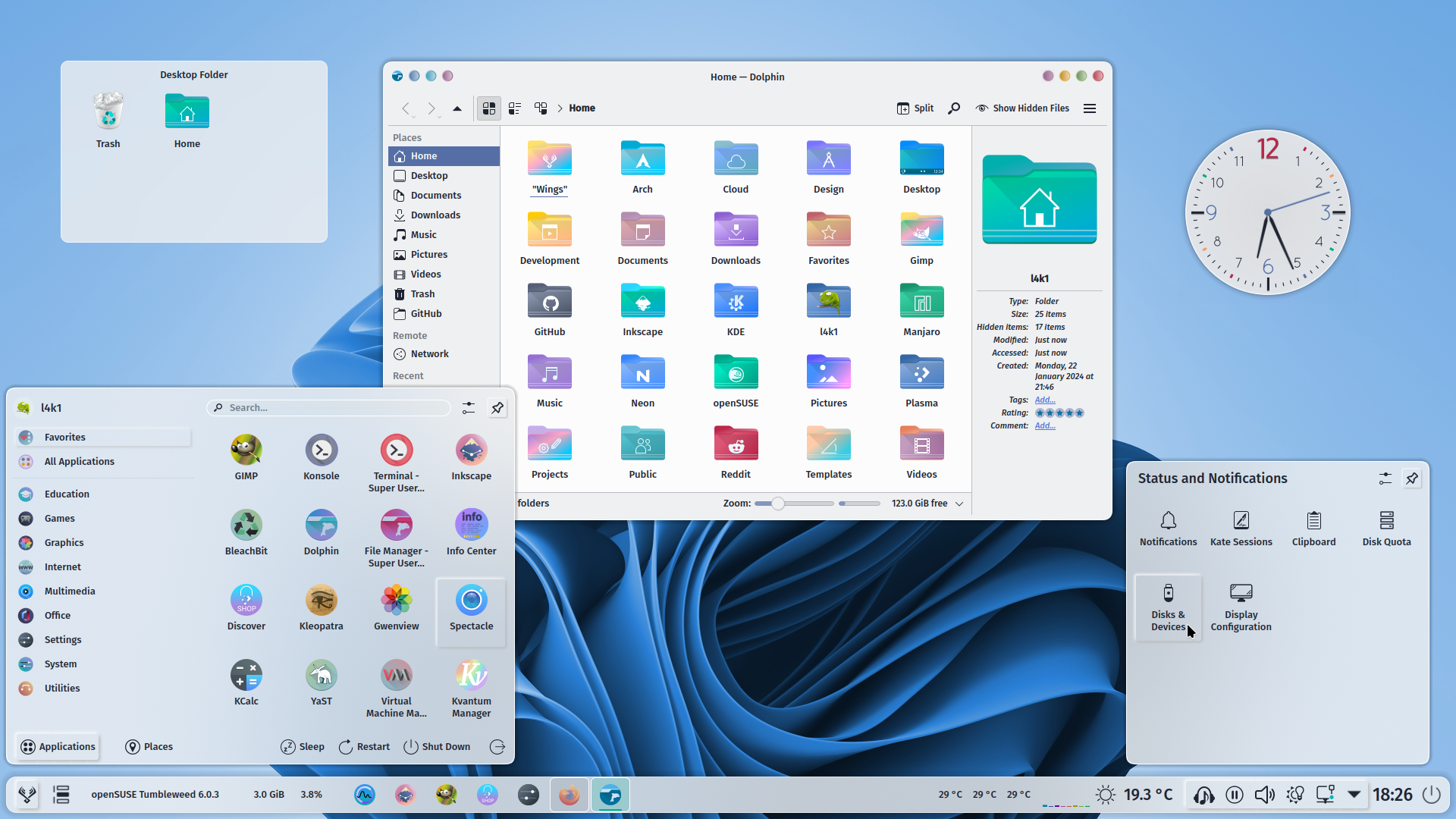This screenshot has height=819, width=1456.
Task: Click the Shut Down button
Action: click(x=437, y=747)
